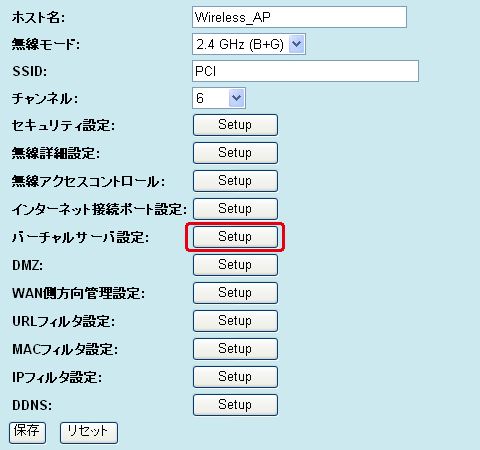Click the ホスト名 text field
The image size is (480, 450).
(299, 17)
